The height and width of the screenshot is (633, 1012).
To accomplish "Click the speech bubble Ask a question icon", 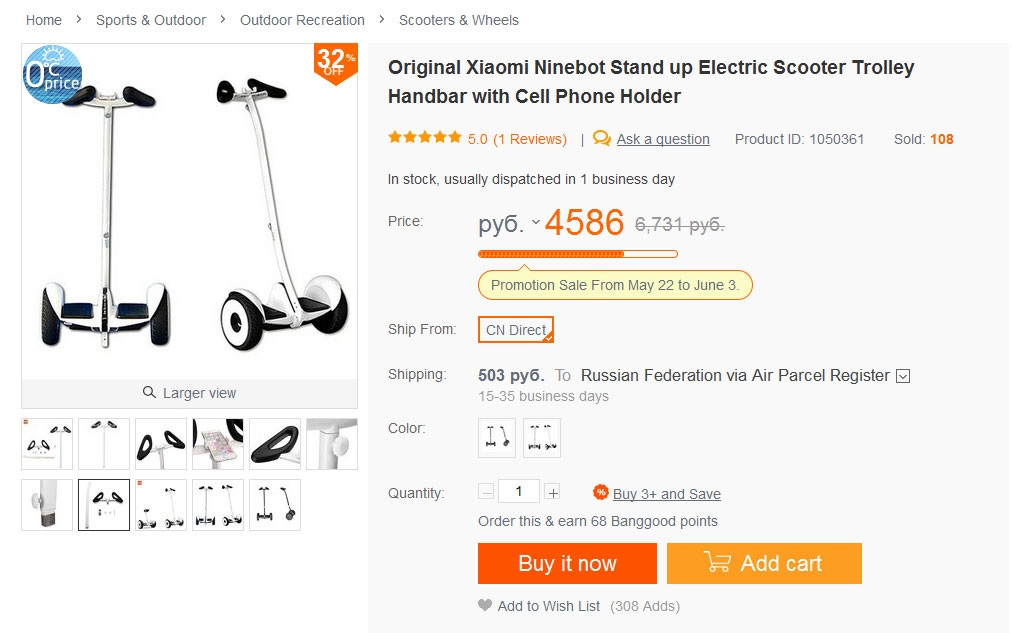I will [x=602, y=139].
